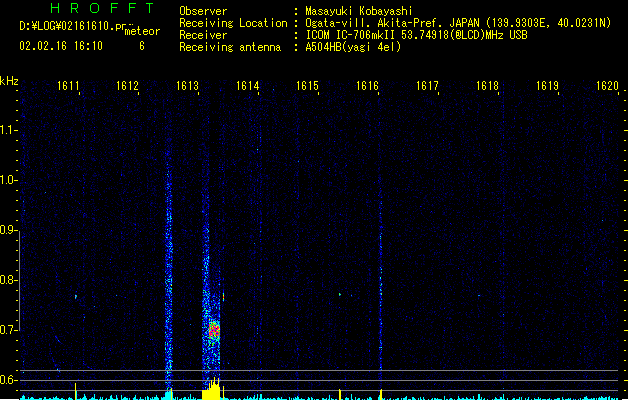629x400 pixels.
Task: Click the 0.6 kHz frequency label
Action: [8, 380]
